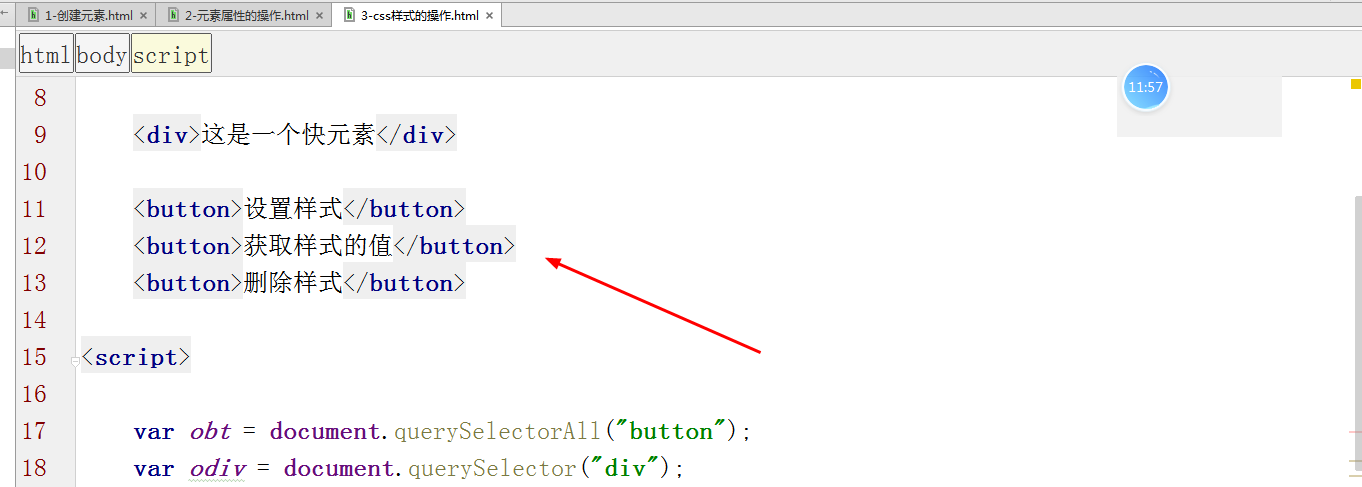Collapse the script block at line 15
The height and width of the screenshot is (487, 1362).
75,361
